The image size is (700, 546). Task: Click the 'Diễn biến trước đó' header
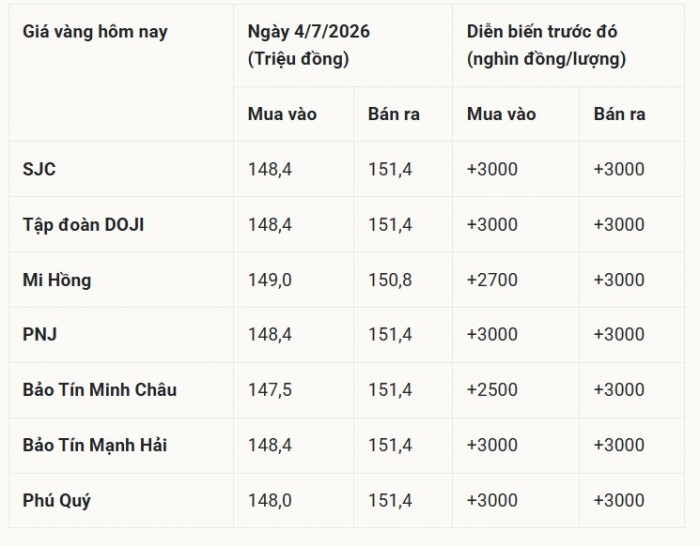pyautogui.click(x=542, y=32)
